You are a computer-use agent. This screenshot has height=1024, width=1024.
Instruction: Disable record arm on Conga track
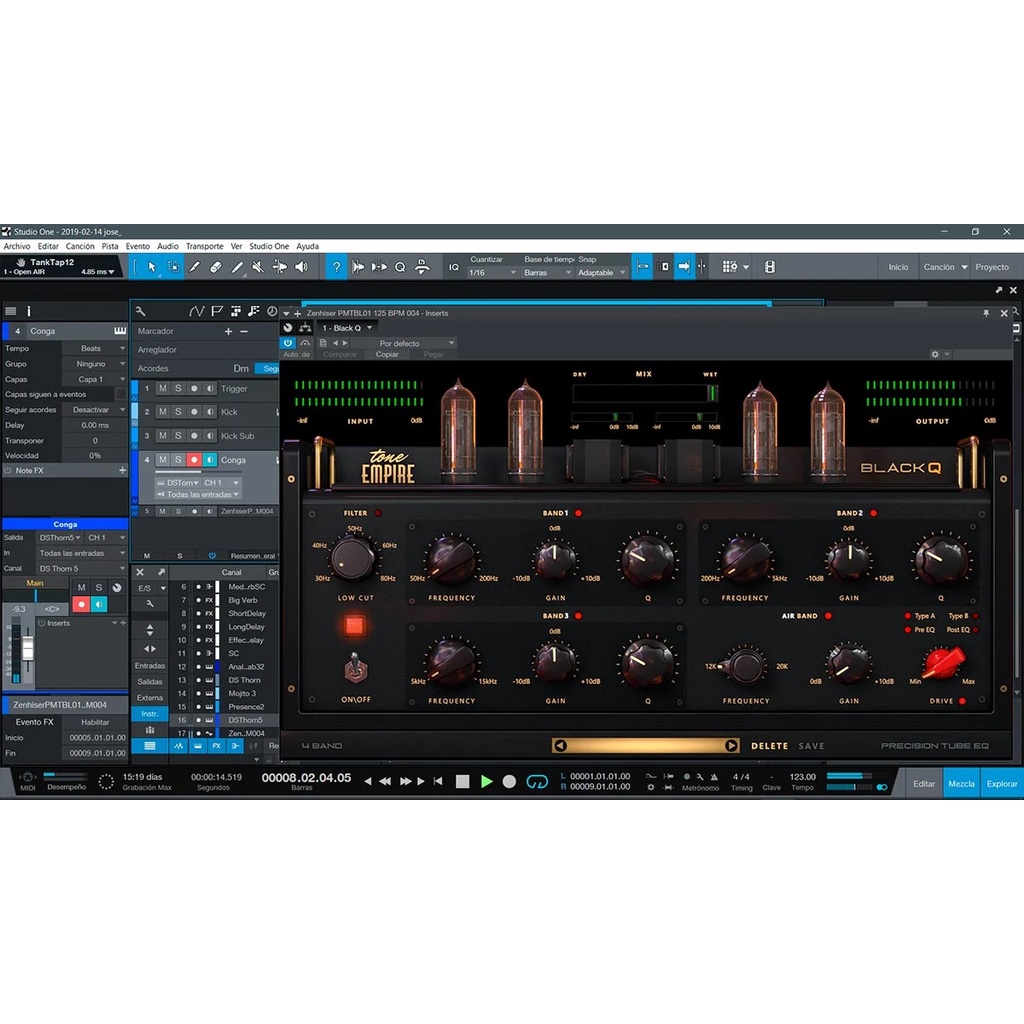coord(194,460)
